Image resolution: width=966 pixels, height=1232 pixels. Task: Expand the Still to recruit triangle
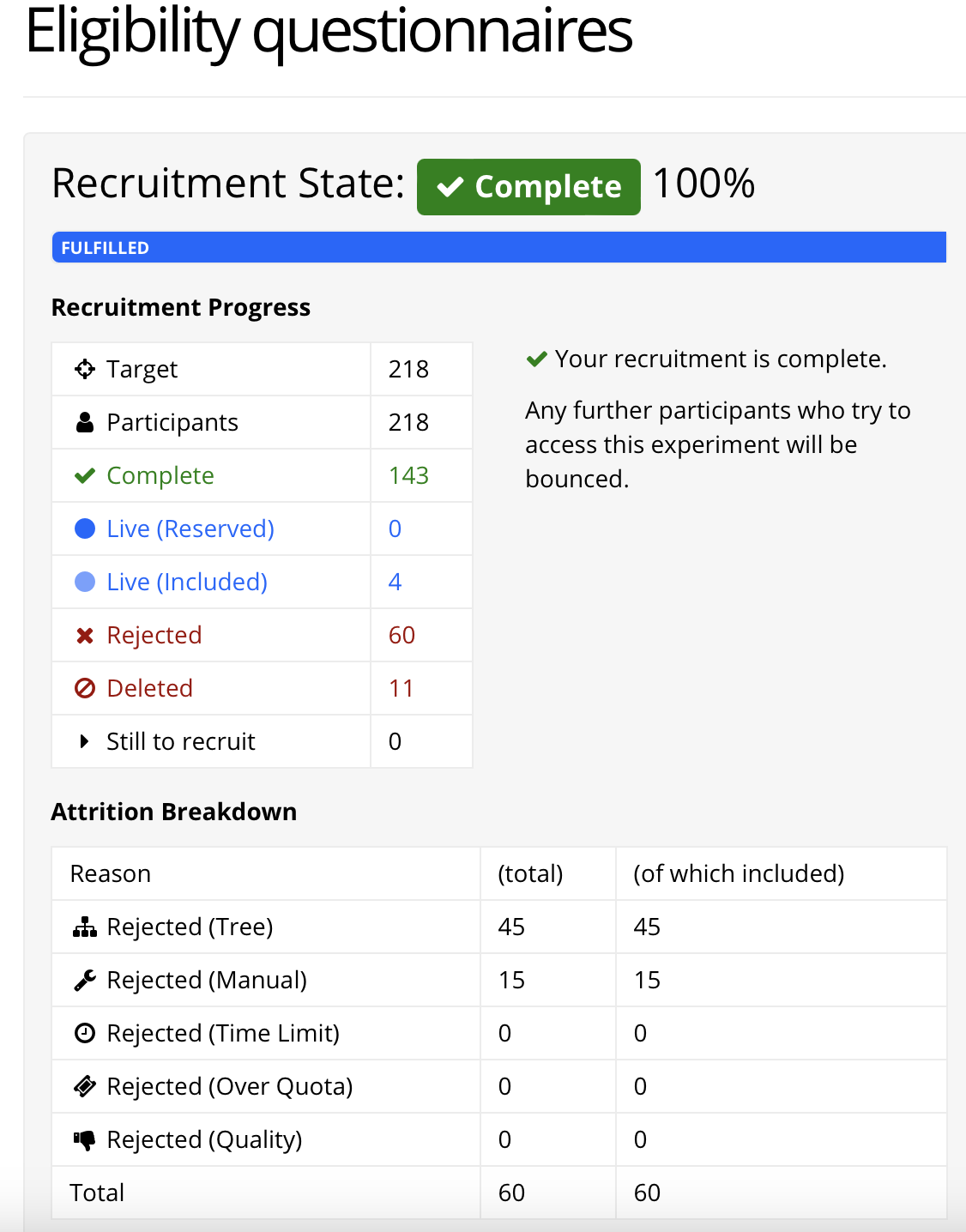(84, 741)
